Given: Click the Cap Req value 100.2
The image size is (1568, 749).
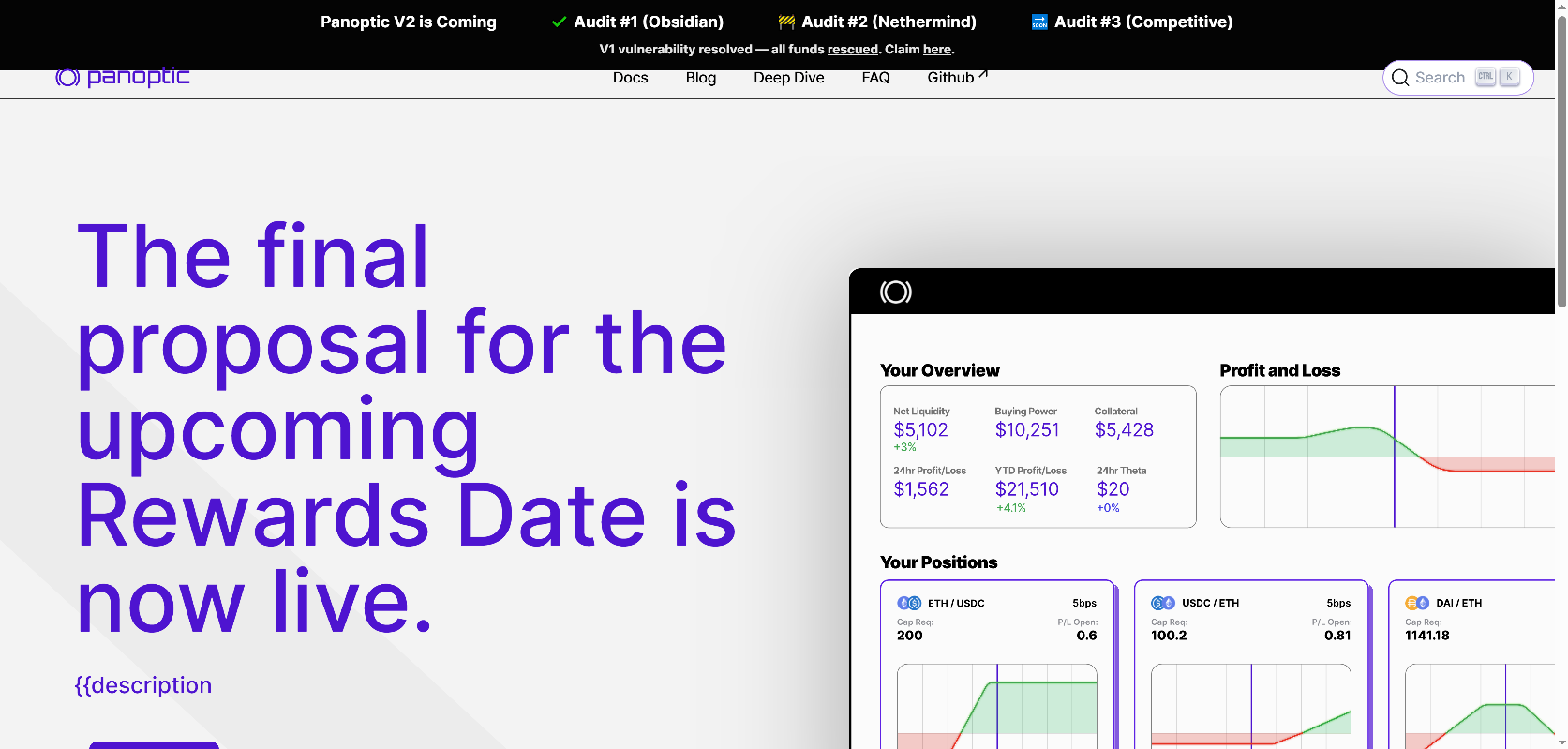Looking at the screenshot, I should (x=1169, y=636).
